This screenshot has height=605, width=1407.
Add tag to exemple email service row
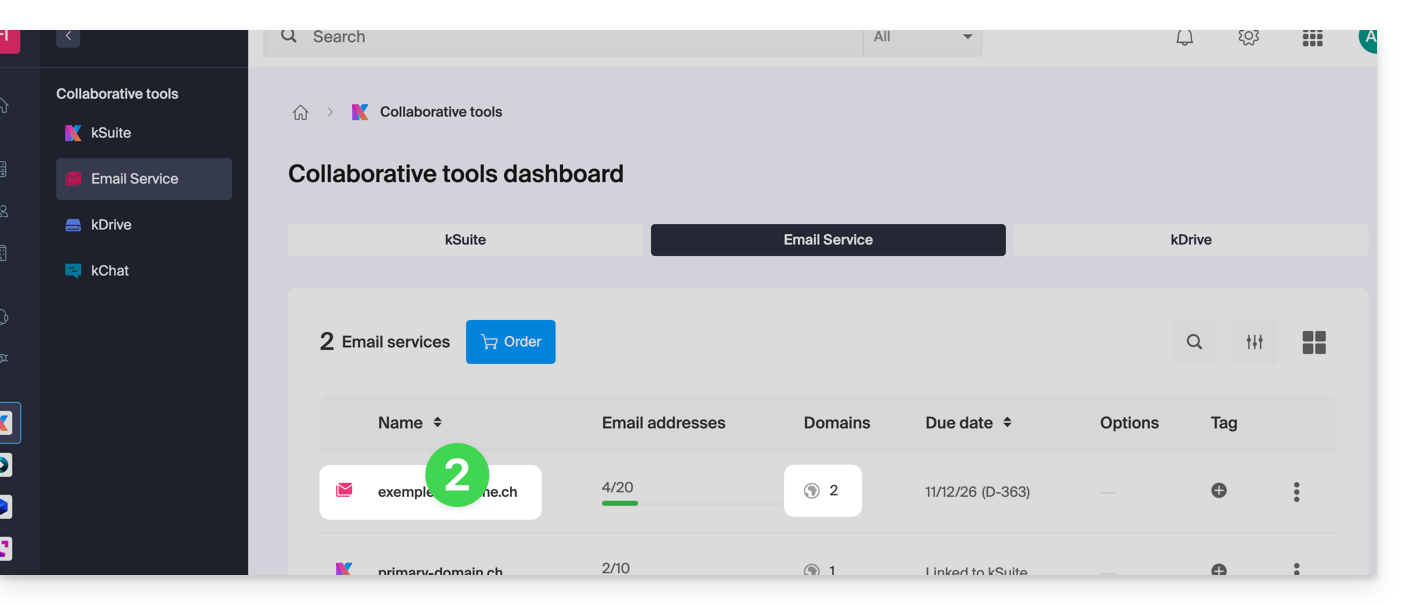point(1218,491)
